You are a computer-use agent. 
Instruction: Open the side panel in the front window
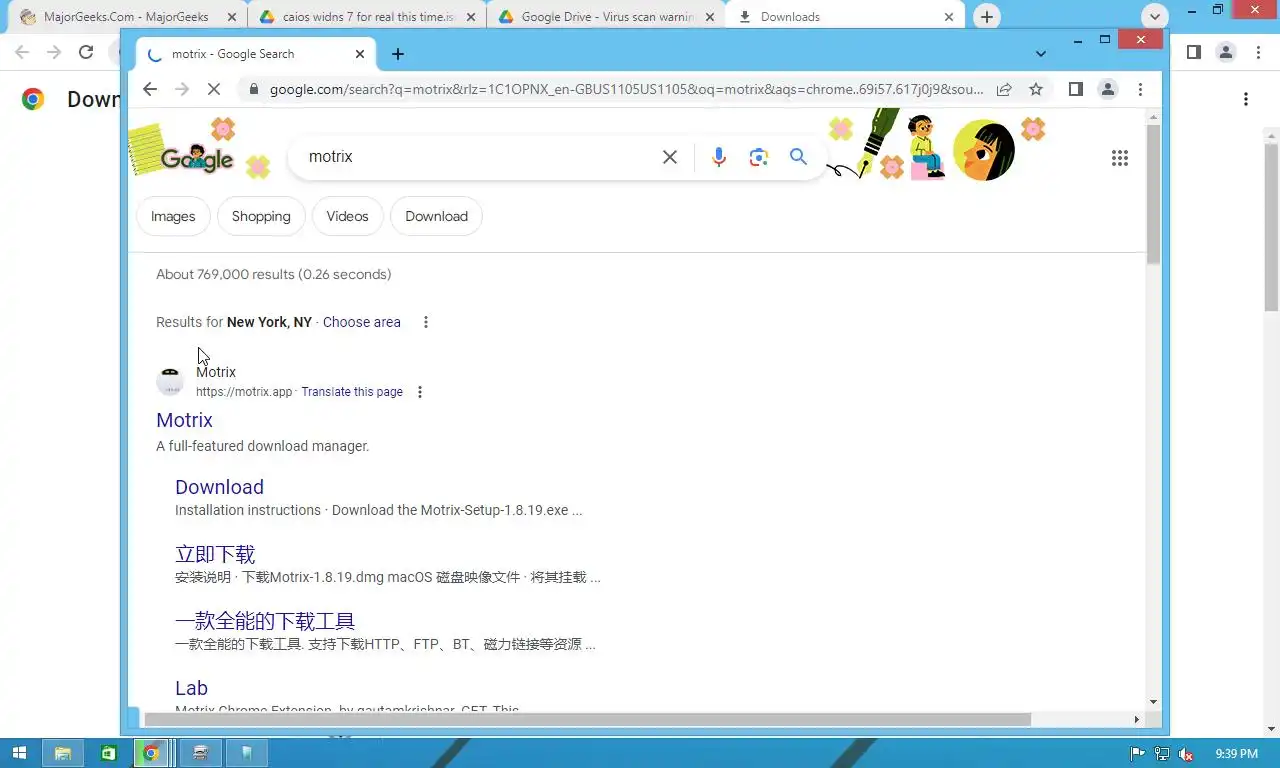coord(1076,89)
